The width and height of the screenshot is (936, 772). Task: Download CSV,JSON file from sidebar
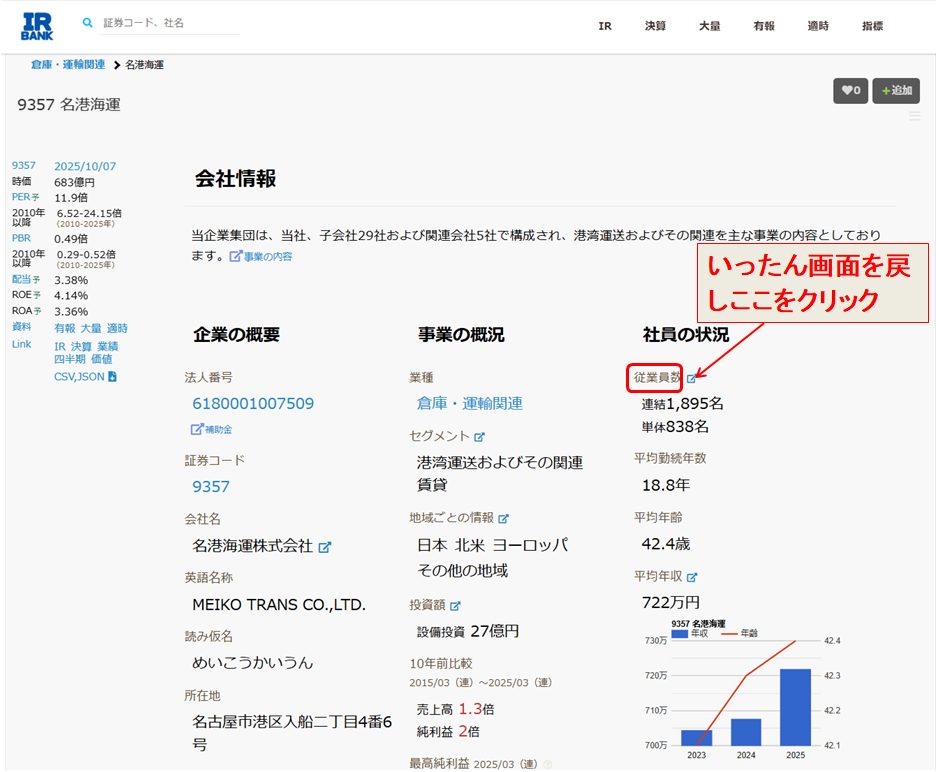click(85, 377)
